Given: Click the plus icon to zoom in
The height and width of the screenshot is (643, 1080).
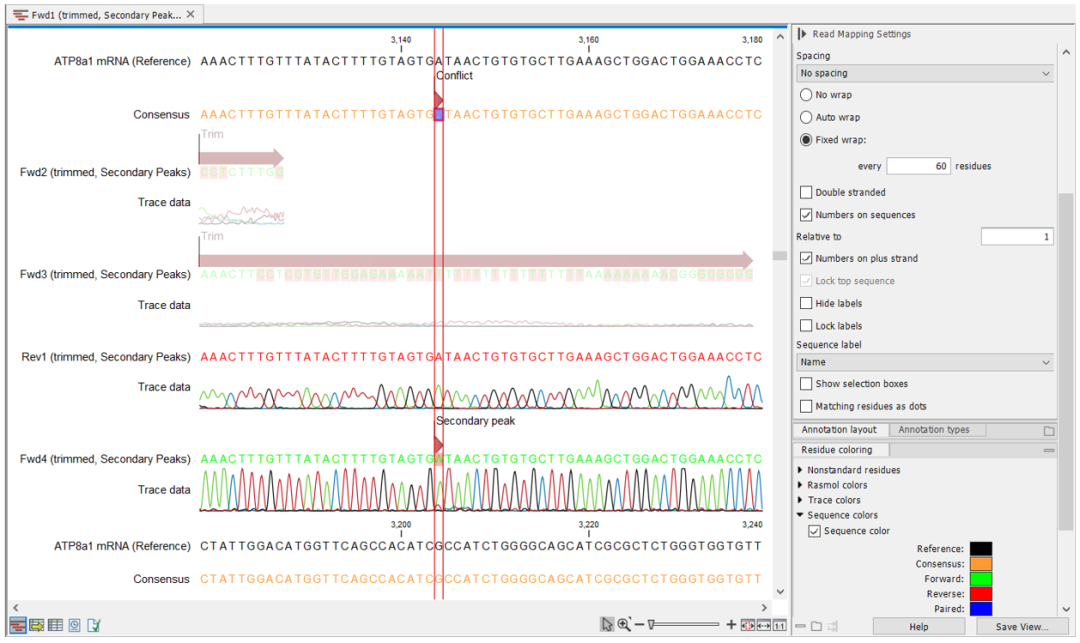Looking at the screenshot, I should 731,624.
